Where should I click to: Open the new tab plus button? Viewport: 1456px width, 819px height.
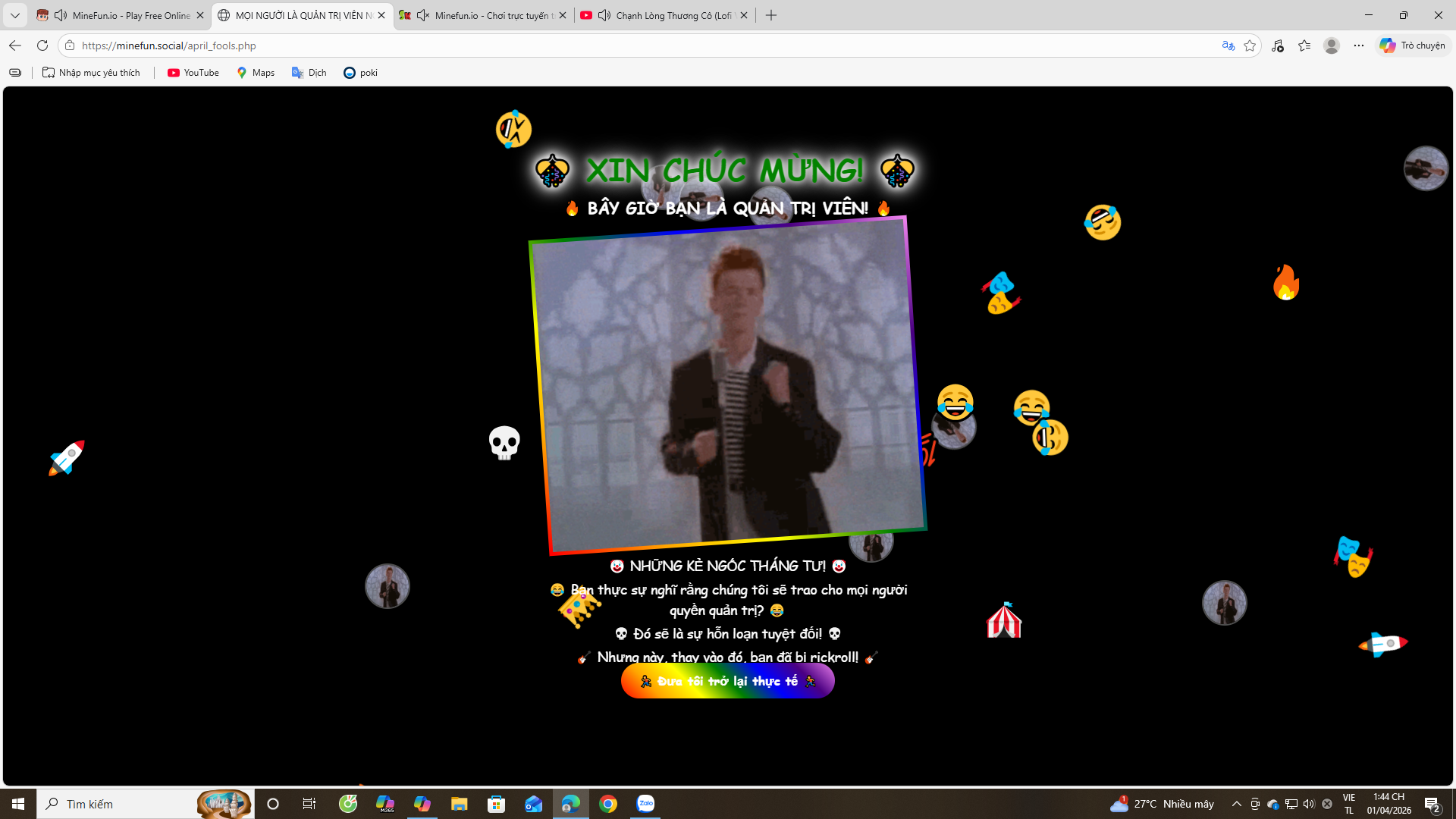771,15
